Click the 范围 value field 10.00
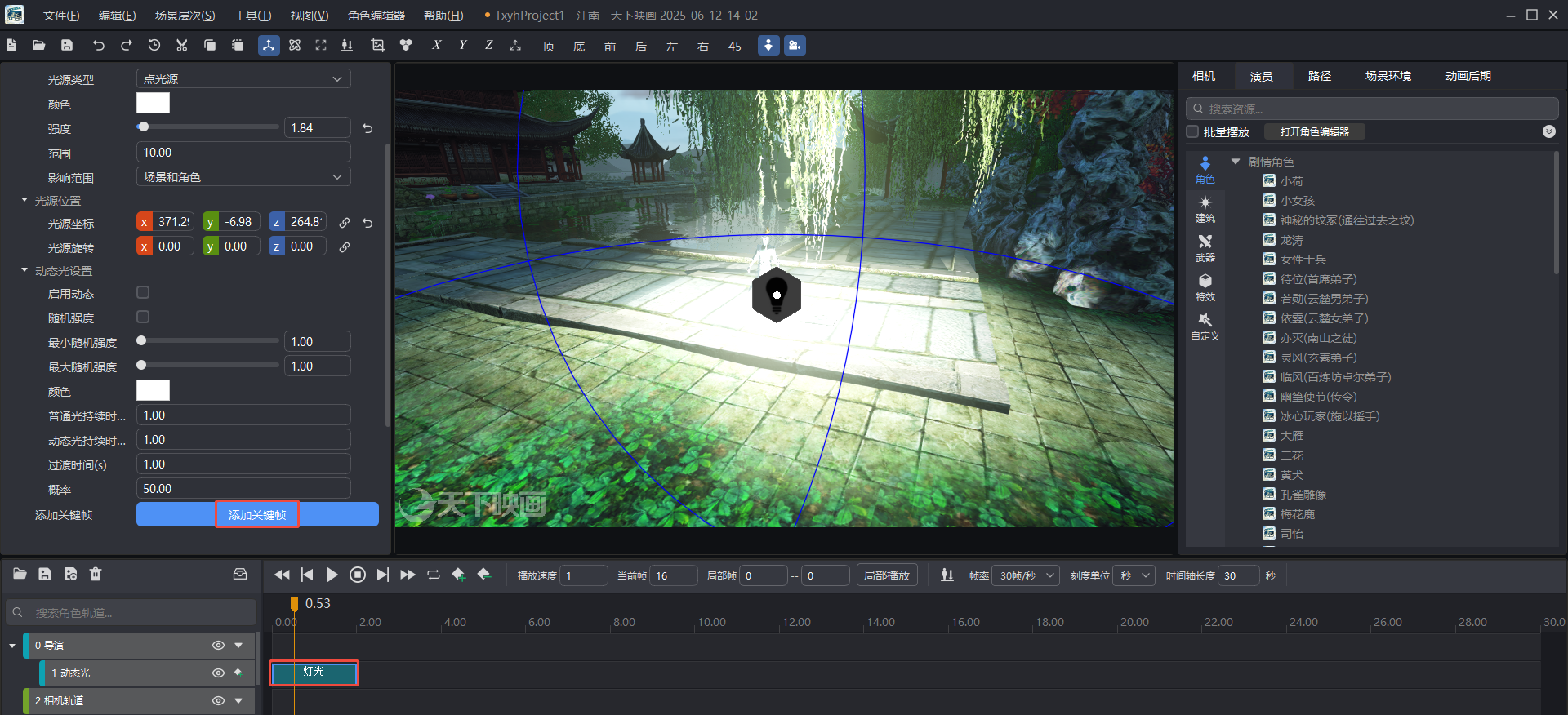 tap(243, 153)
